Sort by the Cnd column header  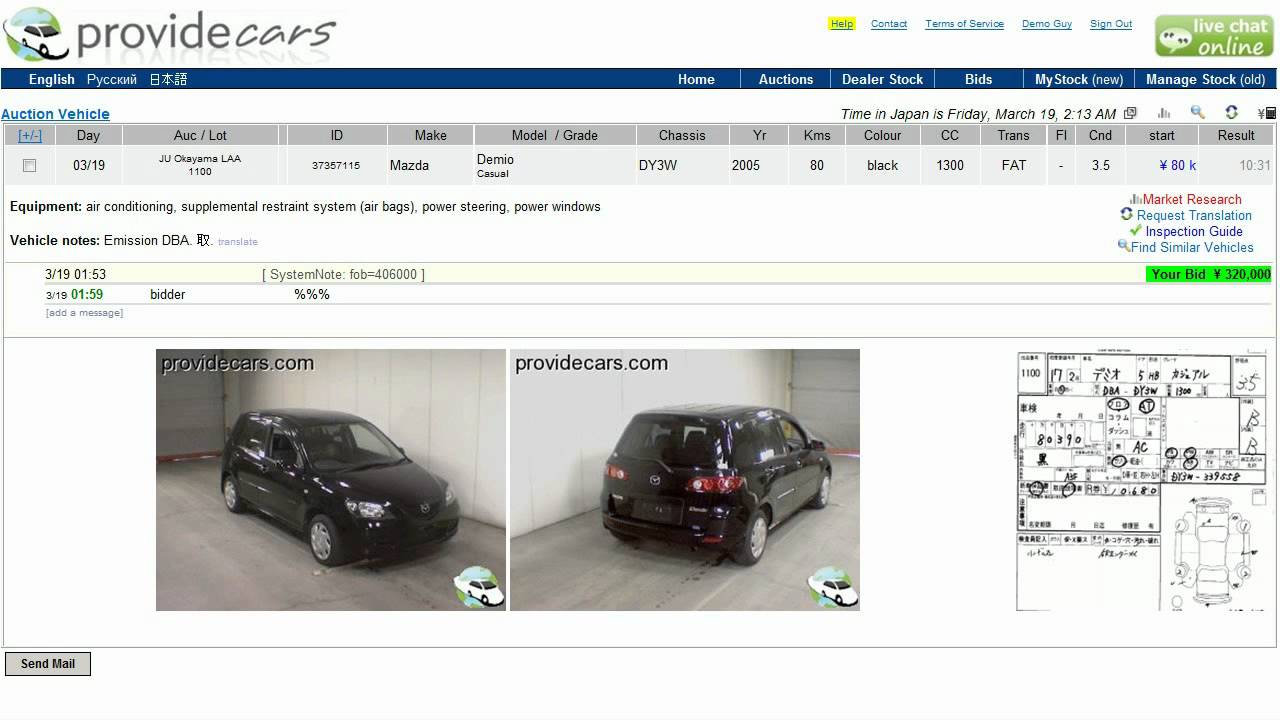coord(1100,135)
